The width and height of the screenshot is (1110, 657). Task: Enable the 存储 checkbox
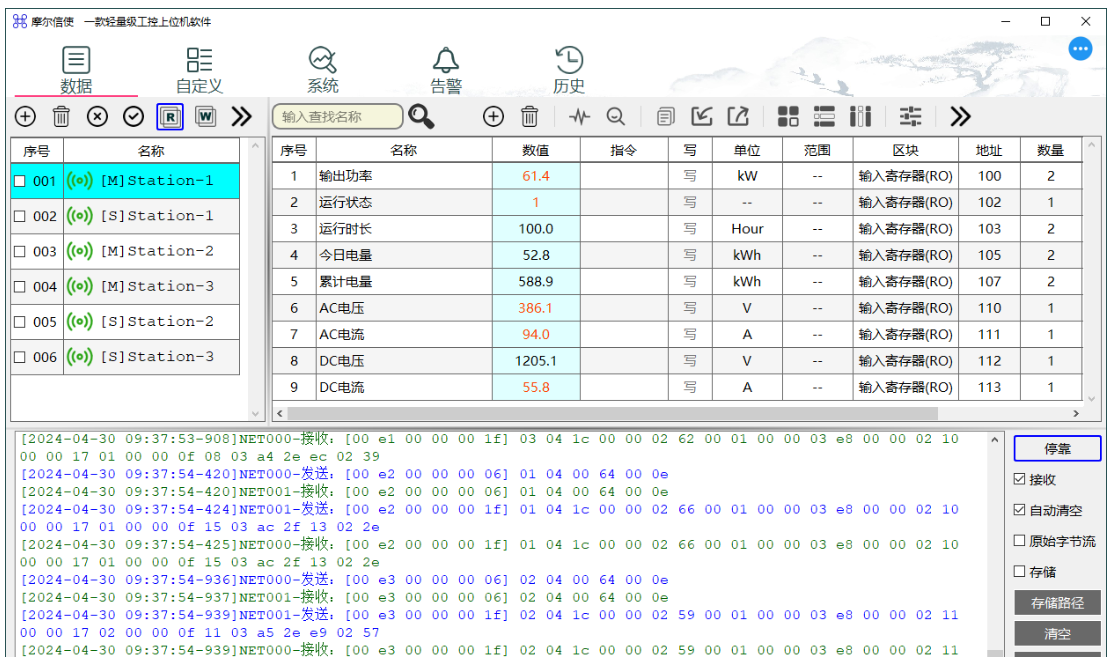point(1019,571)
